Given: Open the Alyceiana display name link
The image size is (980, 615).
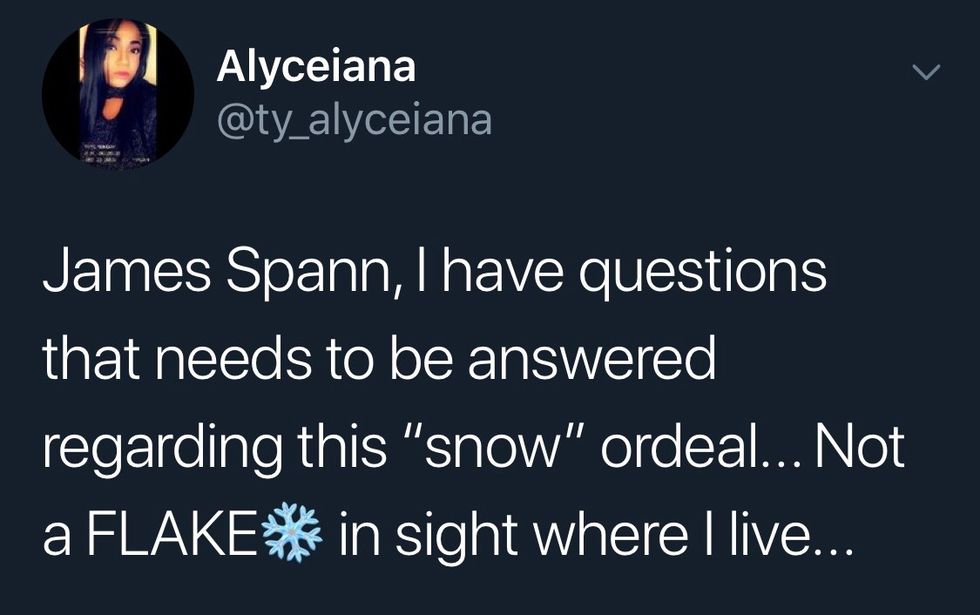Looking at the screenshot, I should 315,68.
